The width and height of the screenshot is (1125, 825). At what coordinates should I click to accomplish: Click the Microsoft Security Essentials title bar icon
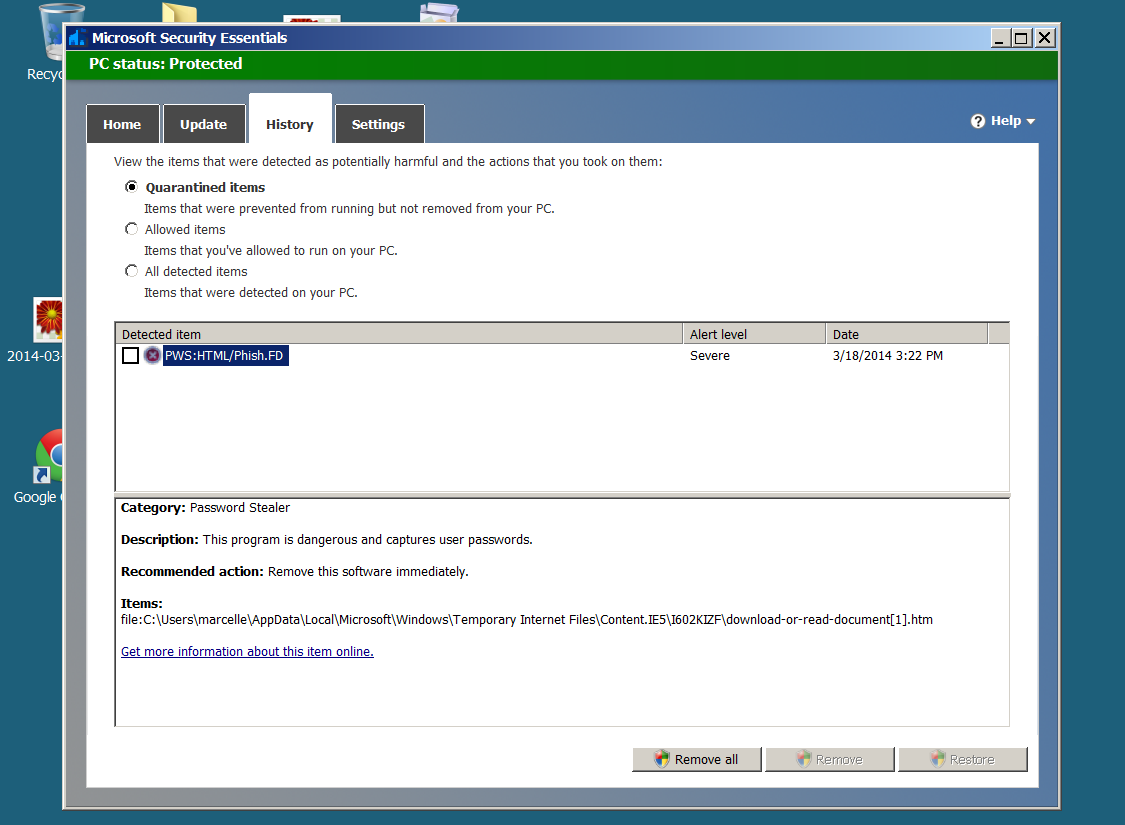coord(77,37)
